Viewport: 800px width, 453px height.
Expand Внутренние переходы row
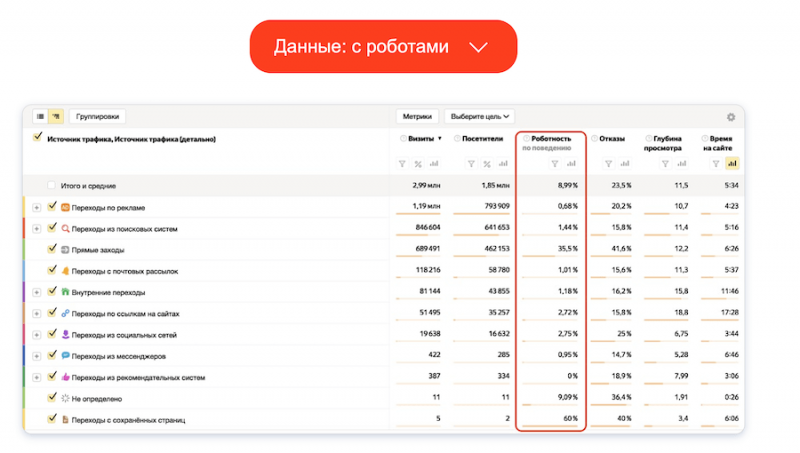[x=37, y=292]
